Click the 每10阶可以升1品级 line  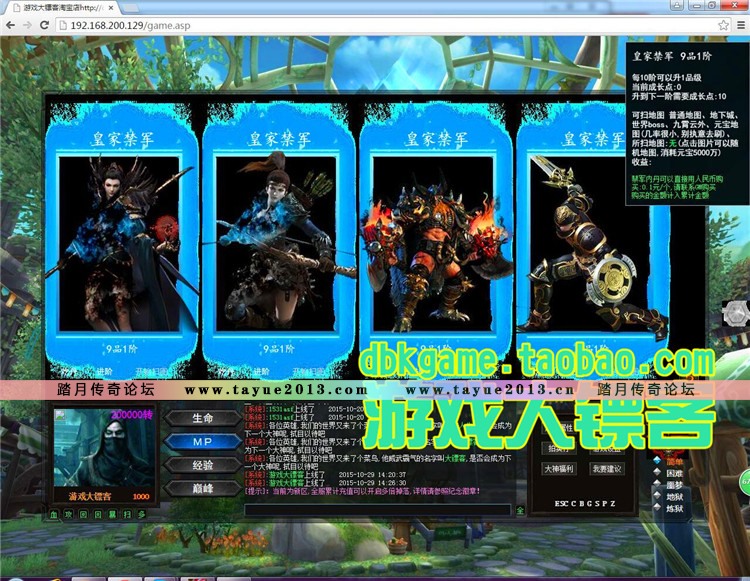[667, 77]
